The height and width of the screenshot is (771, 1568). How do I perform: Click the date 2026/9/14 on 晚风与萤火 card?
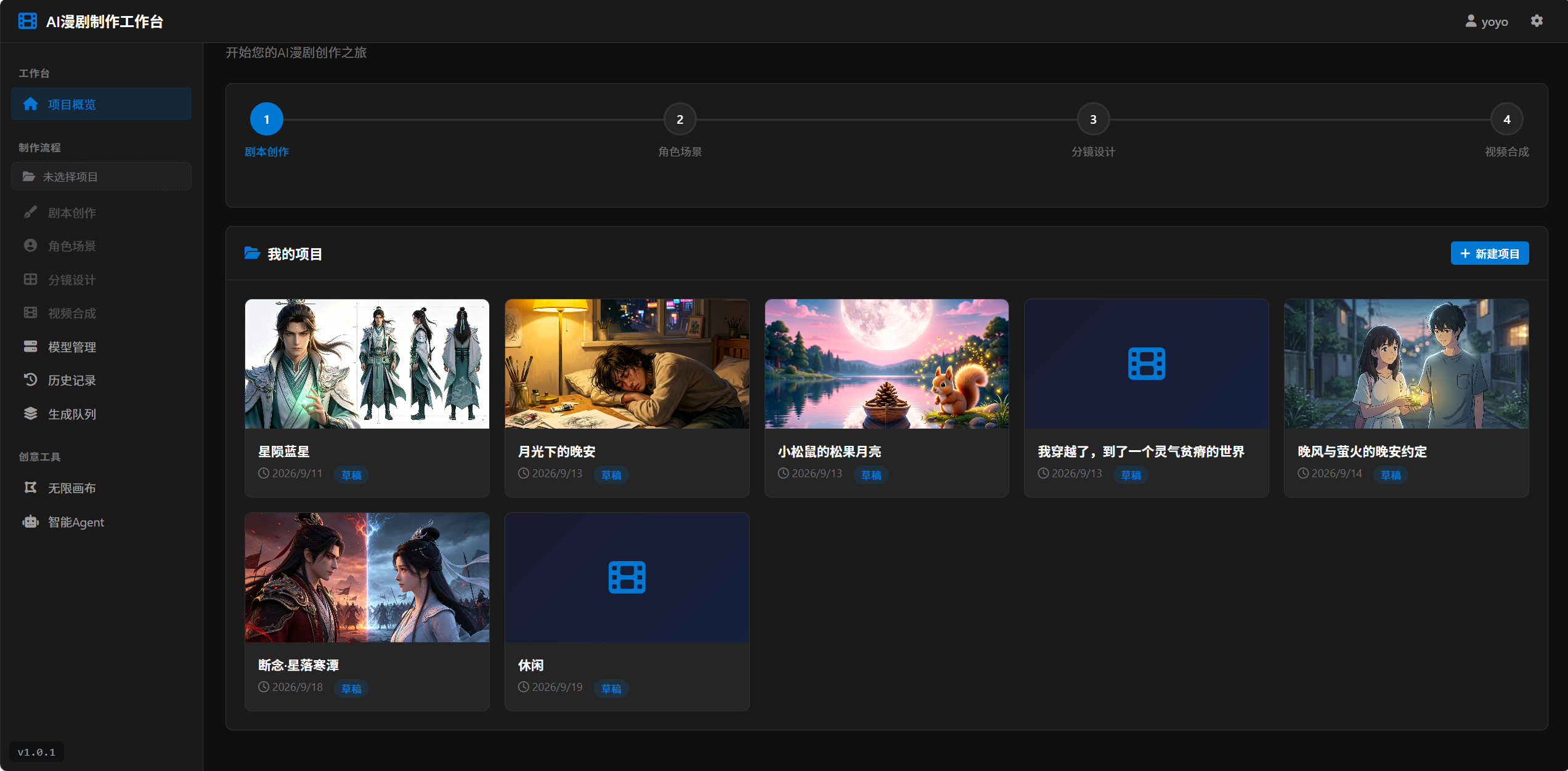point(1336,474)
